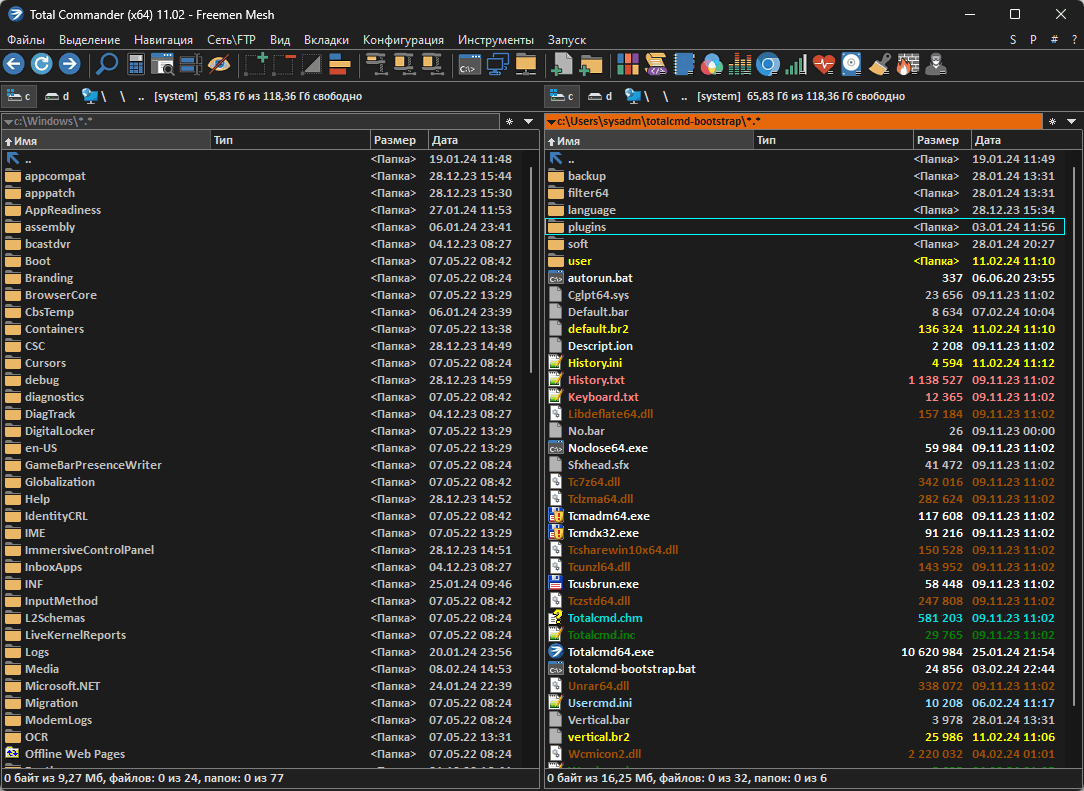Viewport: 1084px width, 791px height.
Task: Sort the left panel by Дата column header
Action: 446,141
